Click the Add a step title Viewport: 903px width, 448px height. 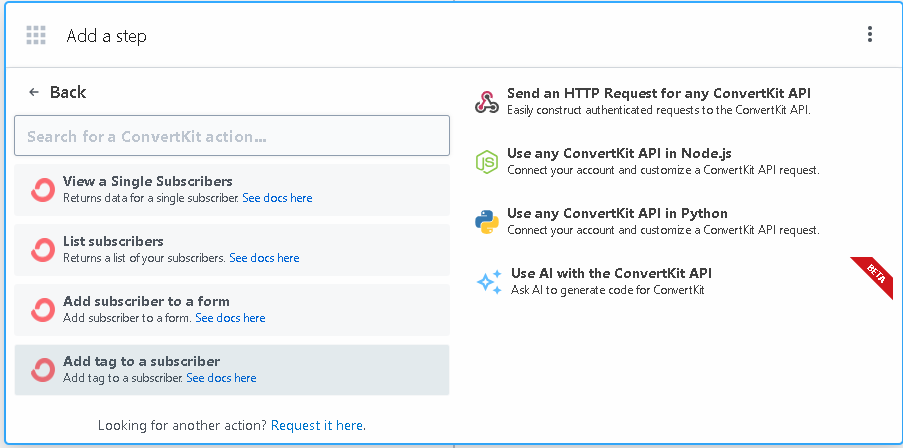107,36
